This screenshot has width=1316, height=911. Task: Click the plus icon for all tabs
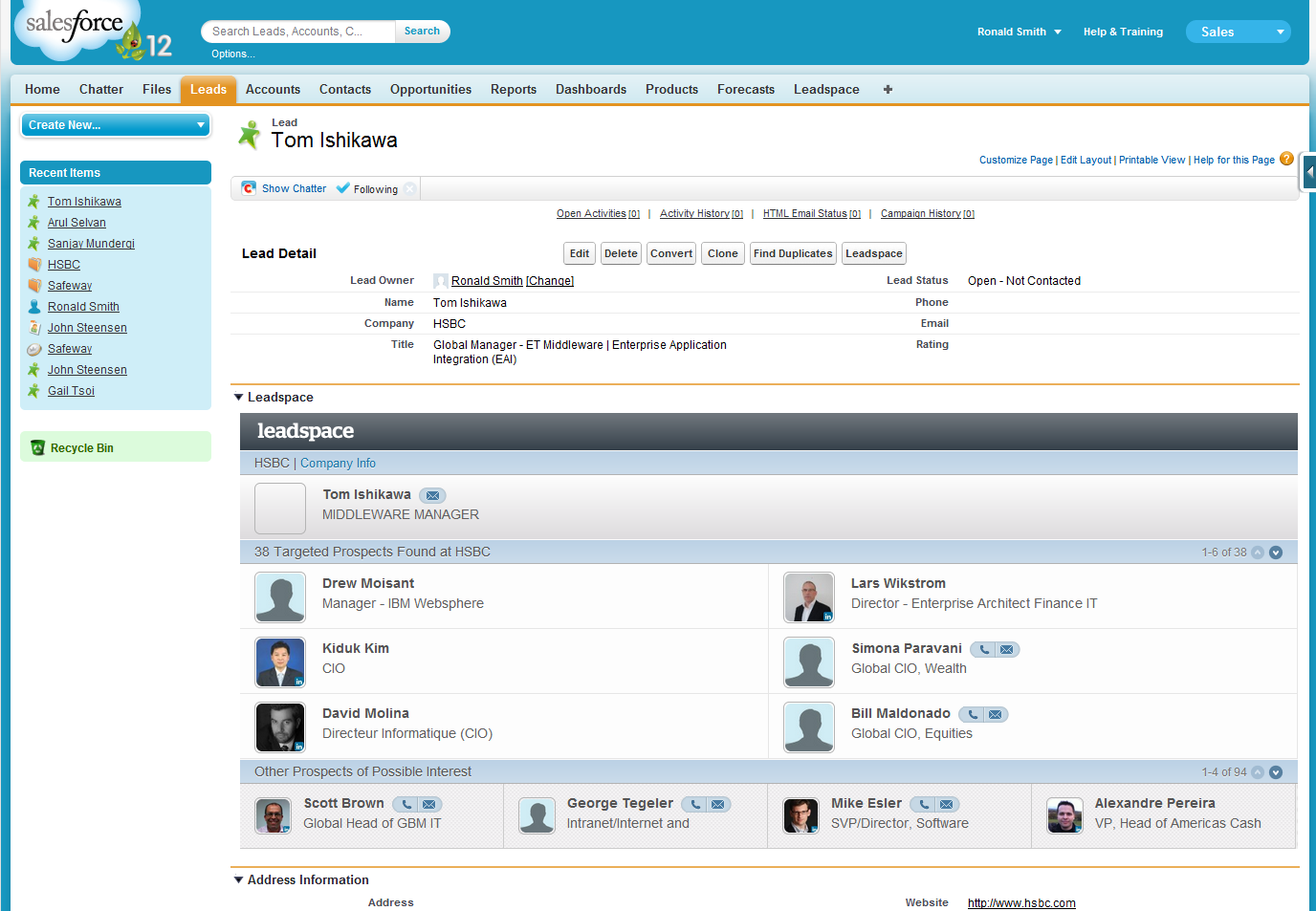888,89
